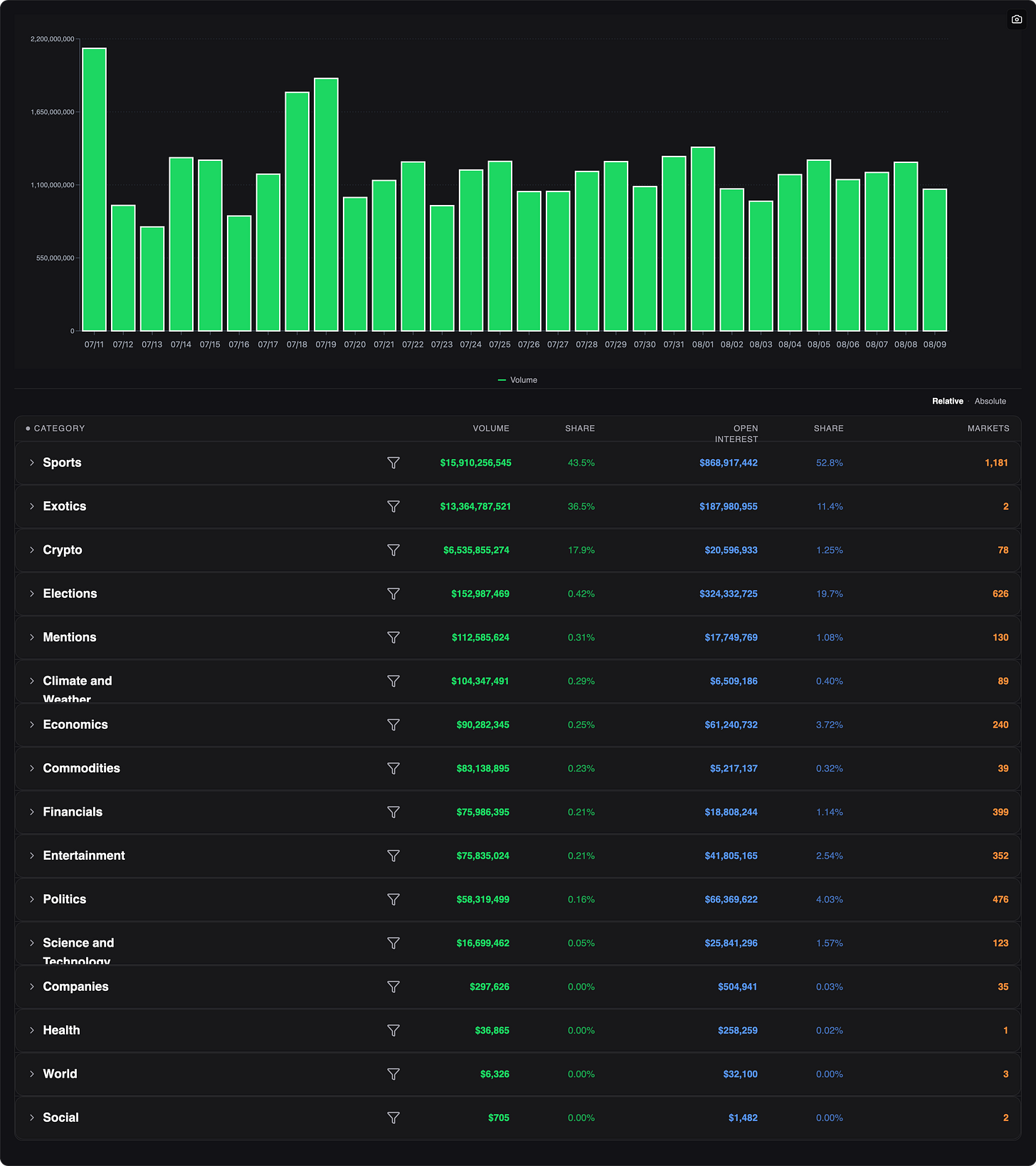Click the filter icon for Exotics
The image size is (1036, 1166).
[393, 506]
